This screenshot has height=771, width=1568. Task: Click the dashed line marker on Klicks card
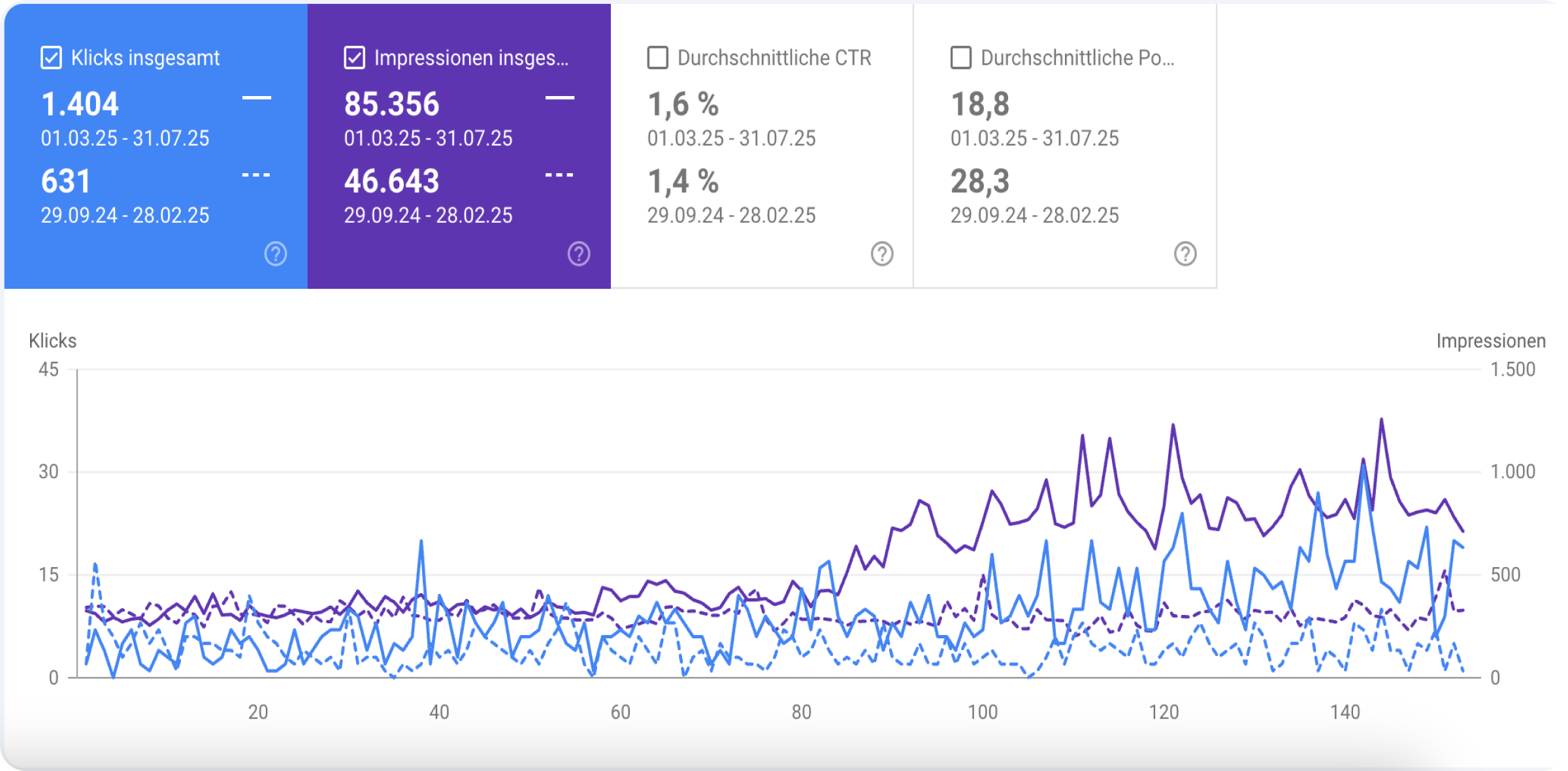pyautogui.click(x=257, y=175)
